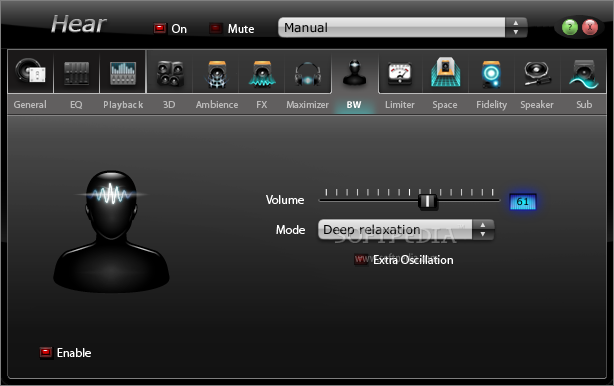This screenshot has height=386, width=614.
Task: Switch to the Limiter tab label
Action: click(x=400, y=105)
